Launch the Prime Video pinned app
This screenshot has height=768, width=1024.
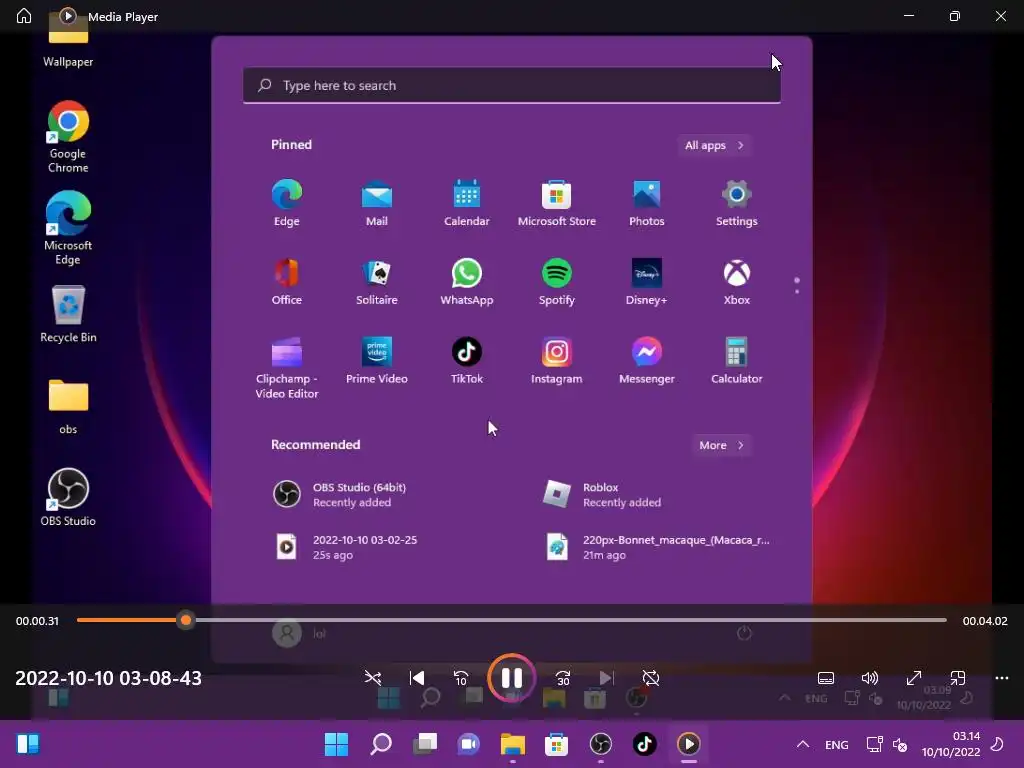[377, 360]
